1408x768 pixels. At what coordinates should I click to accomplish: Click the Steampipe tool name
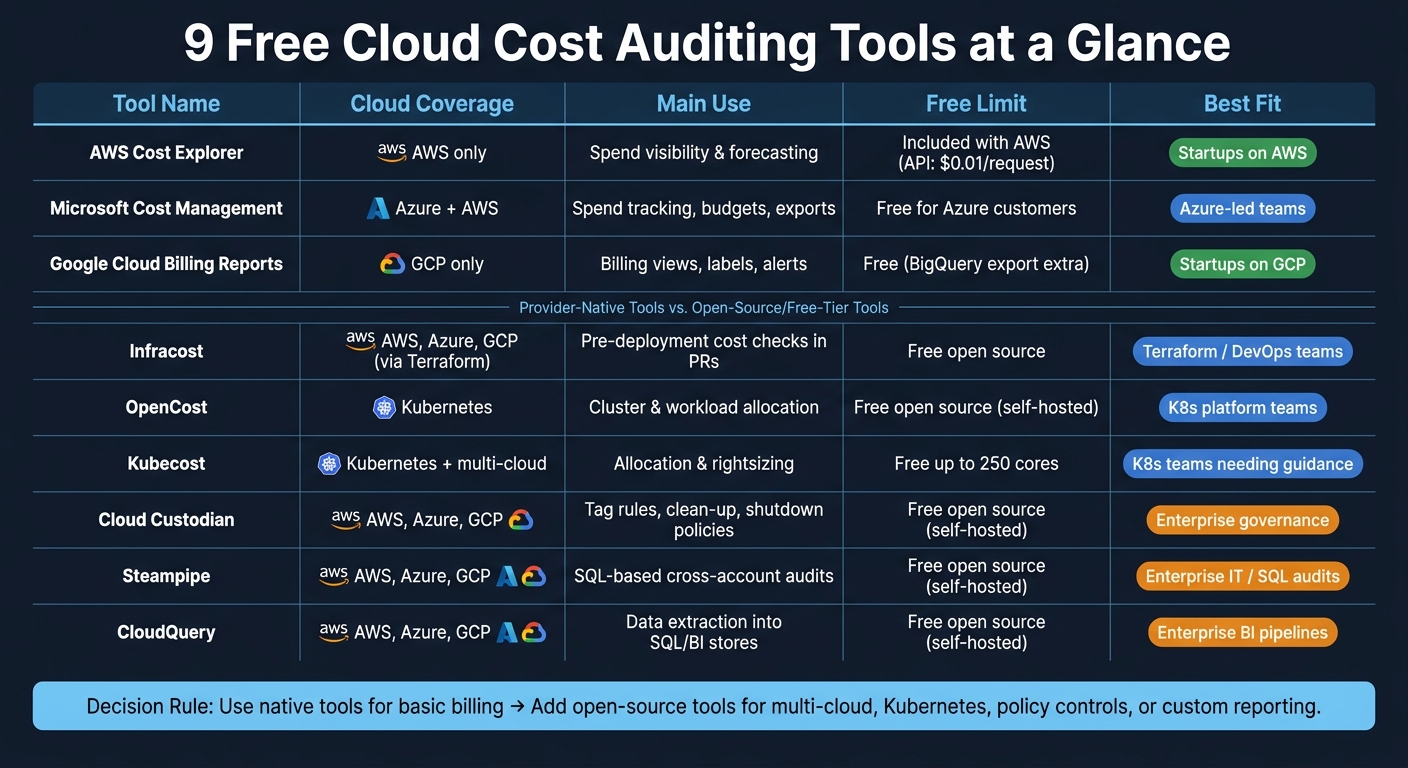click(x=166, y=576)
